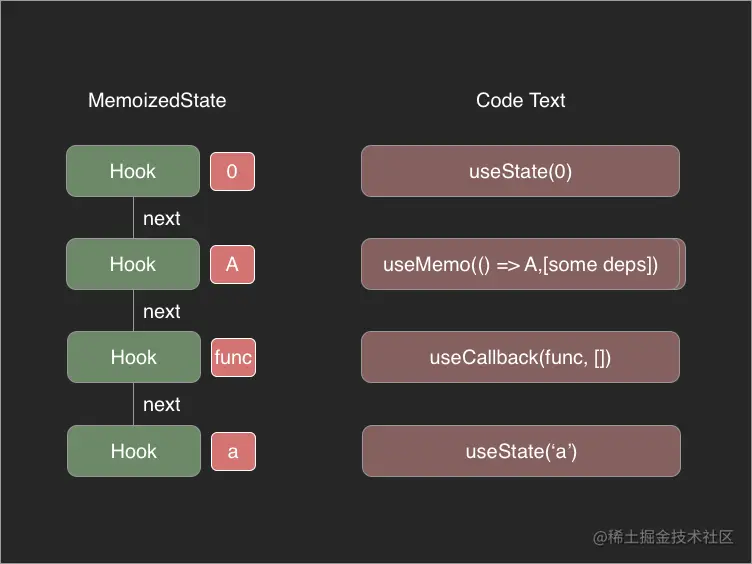Click the Hook box beside value 0
The image size is (752, 564).
[133, 171]
